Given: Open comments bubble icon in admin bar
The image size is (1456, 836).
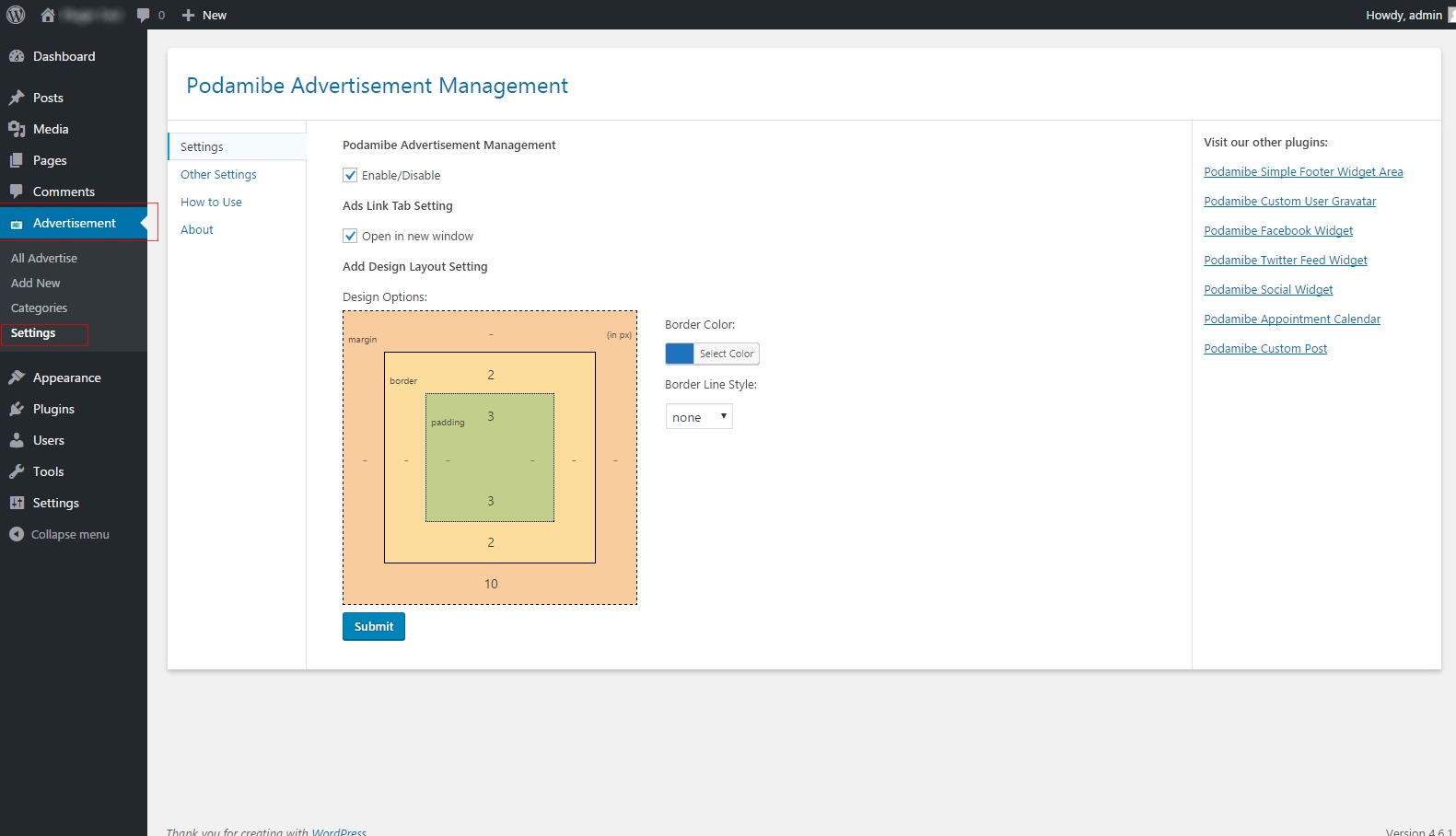Looking at the screenshot, I should click(143, 15).
